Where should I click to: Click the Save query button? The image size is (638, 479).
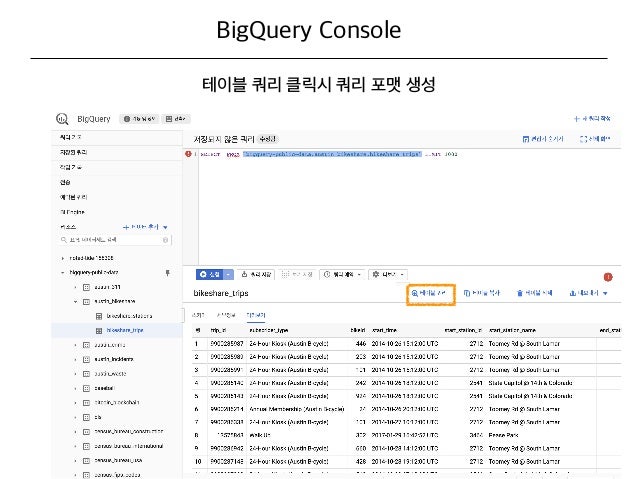coord(256,274)
